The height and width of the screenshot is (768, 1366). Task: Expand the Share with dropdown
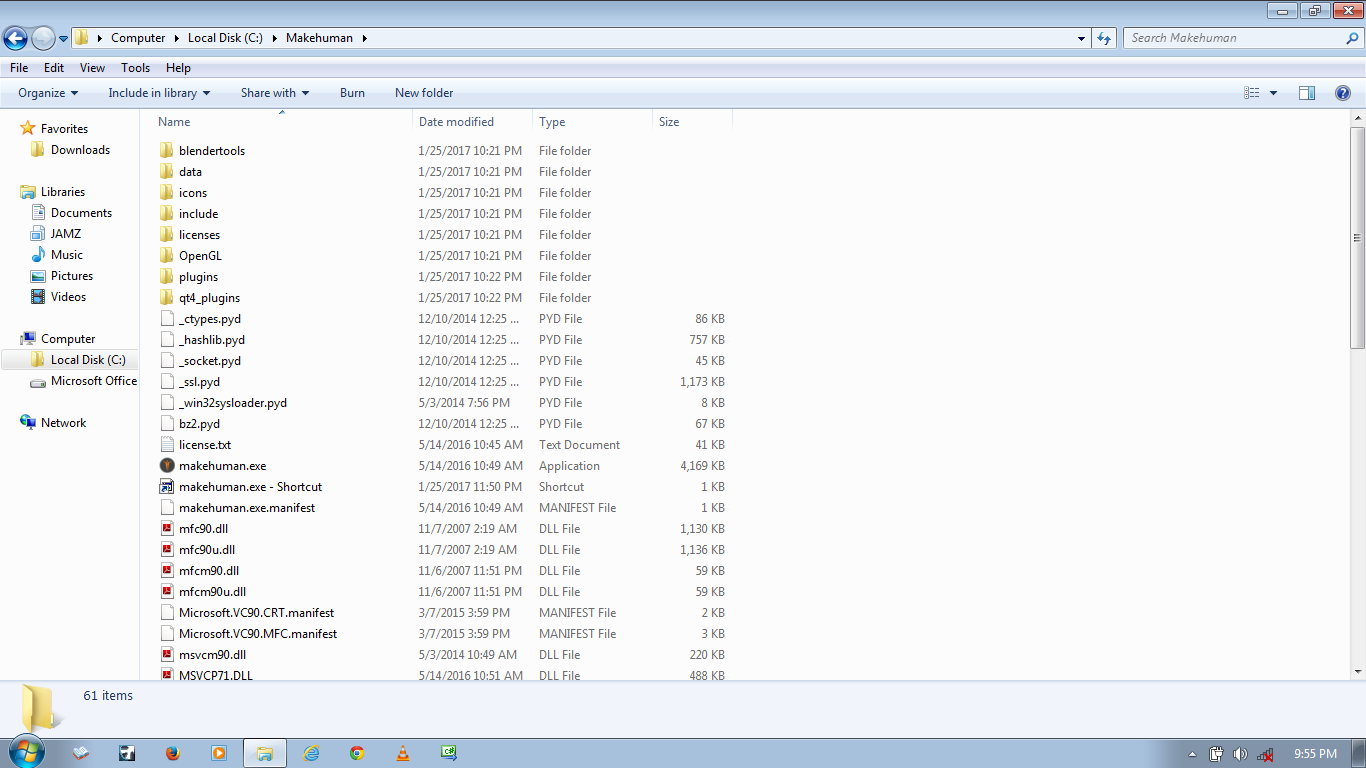click(275, 93)
